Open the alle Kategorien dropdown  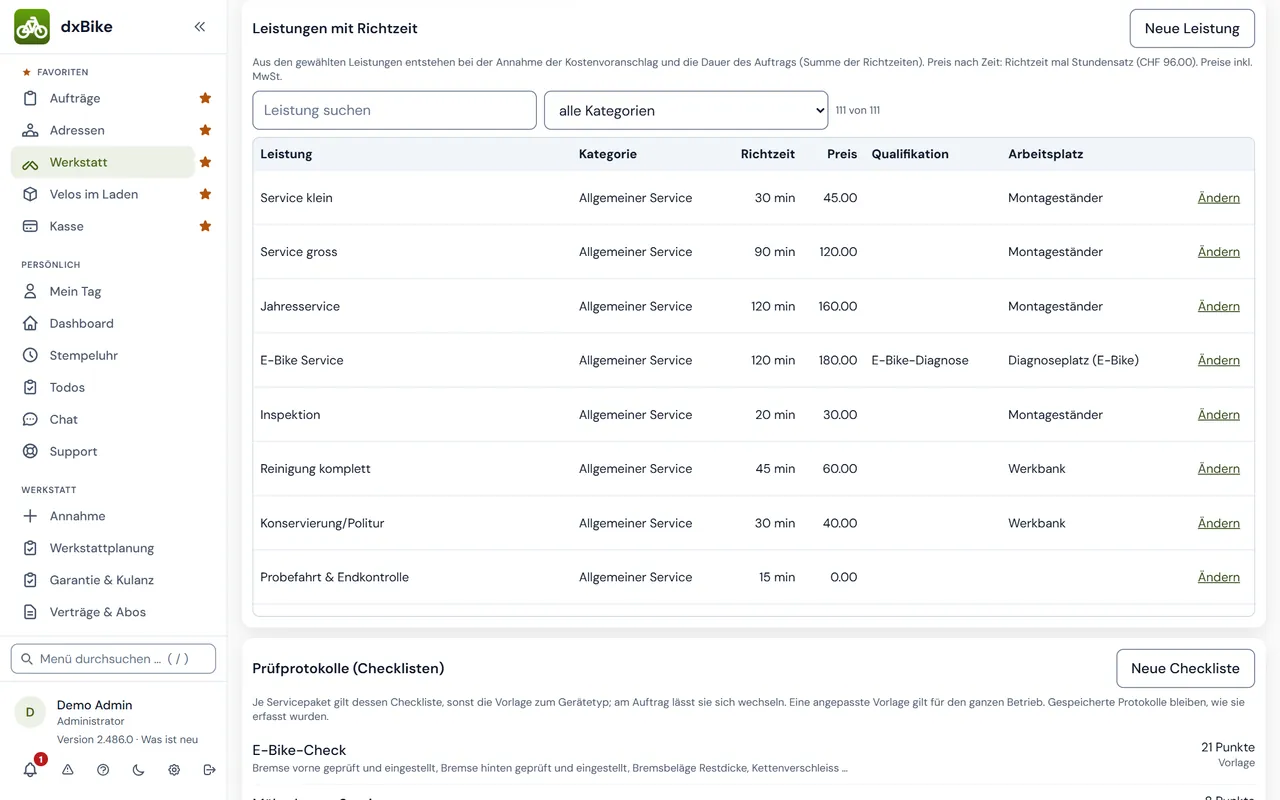point(686,110)
